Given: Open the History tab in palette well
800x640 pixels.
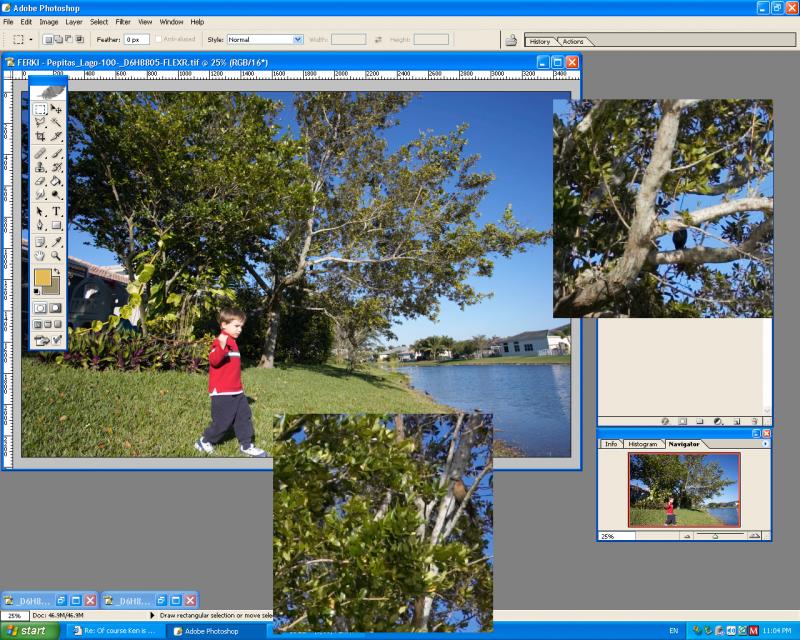Looking at the screenshot, I should [x=540, y=41].
